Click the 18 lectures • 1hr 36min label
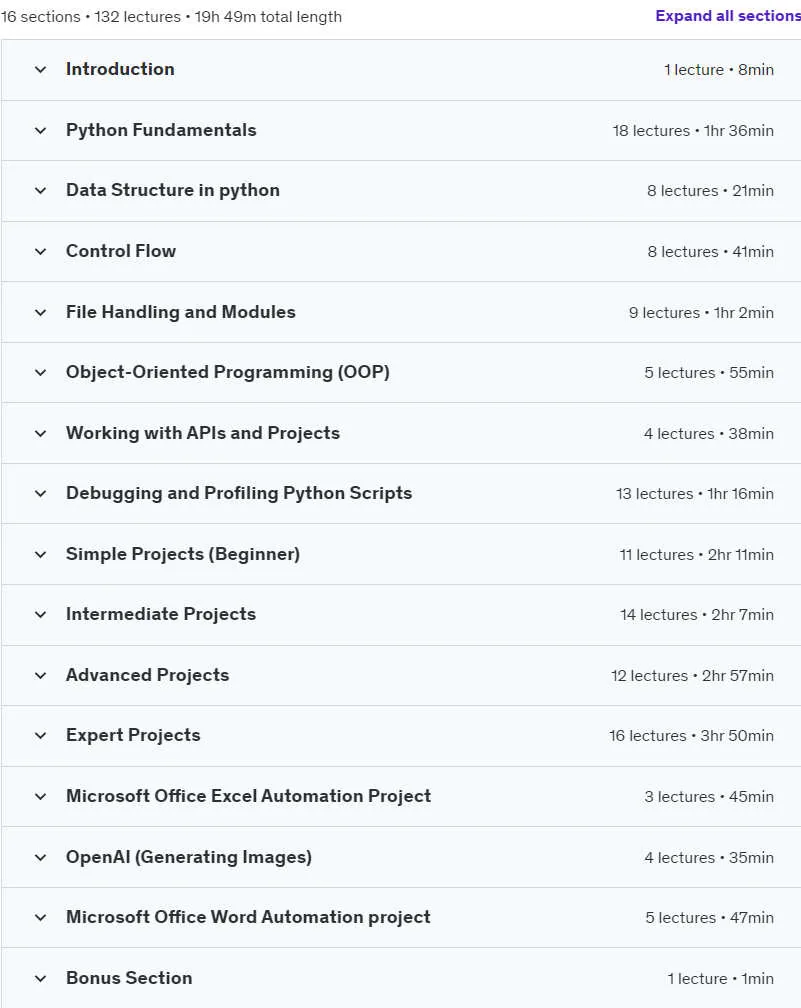Viewport: 801px width, 1008px height. 693,130
